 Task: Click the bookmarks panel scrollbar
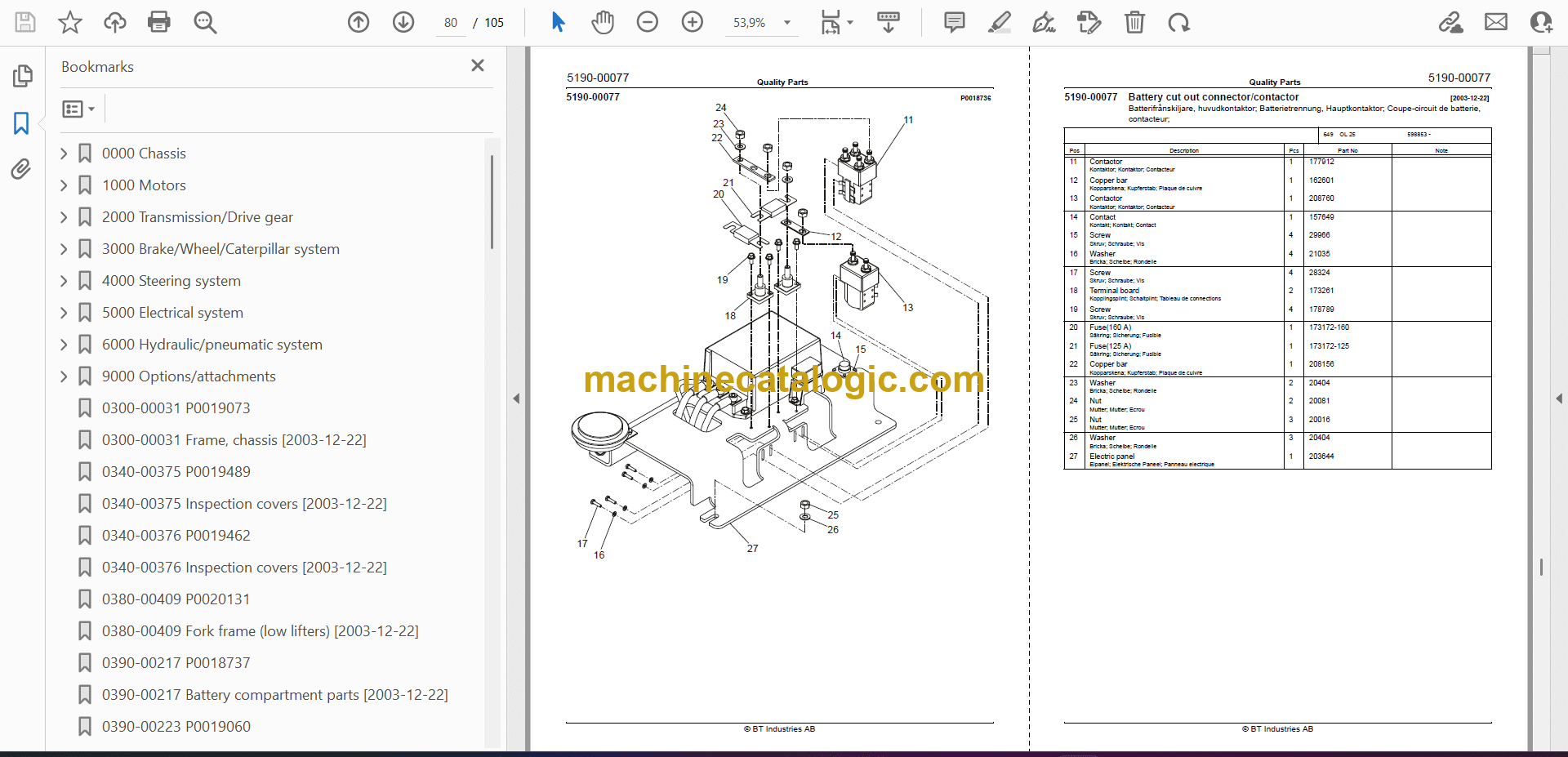click(492, 201)
